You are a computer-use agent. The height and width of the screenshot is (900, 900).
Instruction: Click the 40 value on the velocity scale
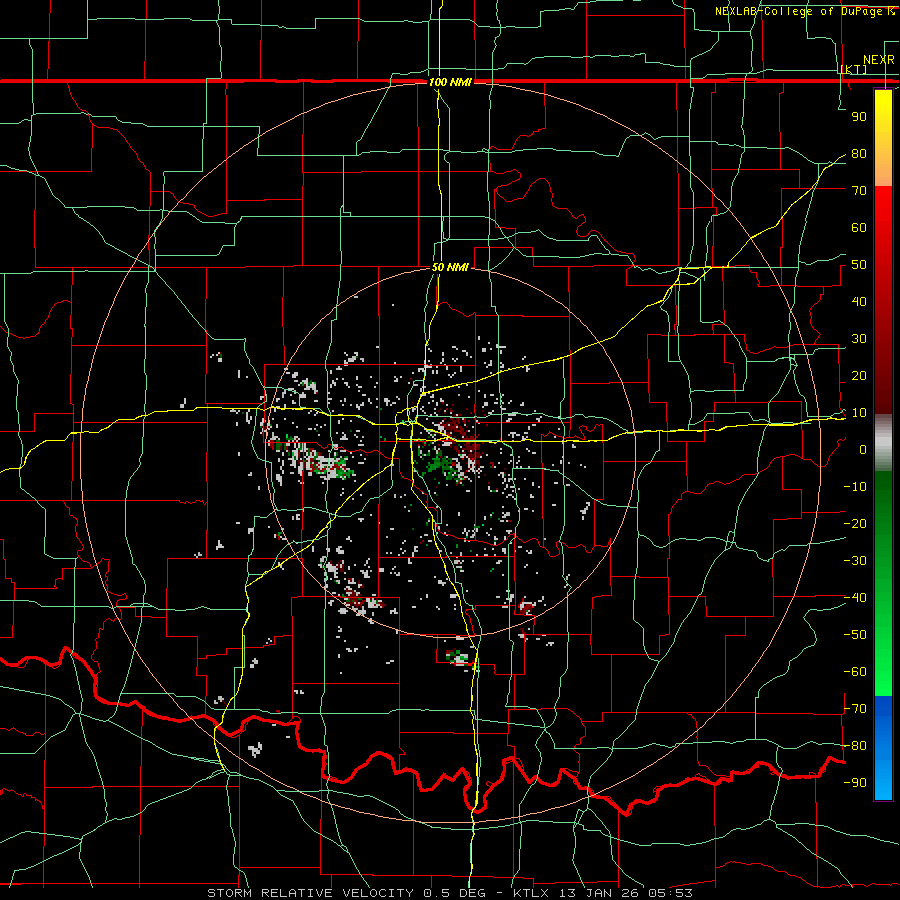point(859,302)
